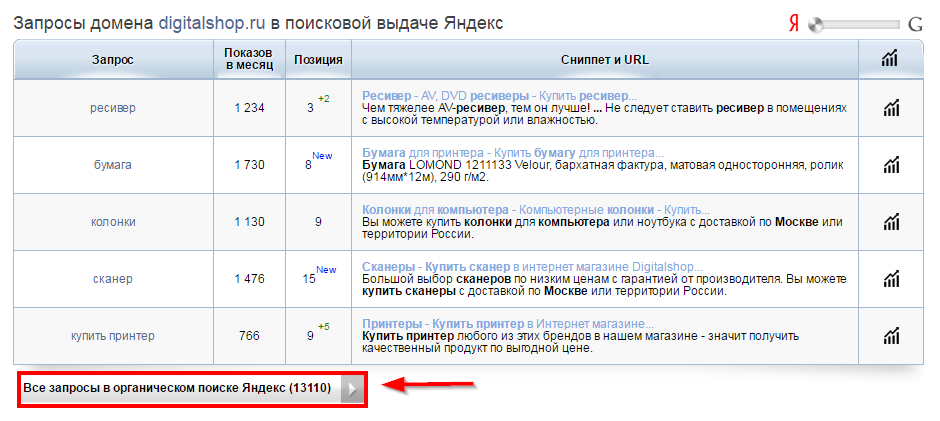
Task: Open chart icon for купить принтер row
Action: (890, 336)
